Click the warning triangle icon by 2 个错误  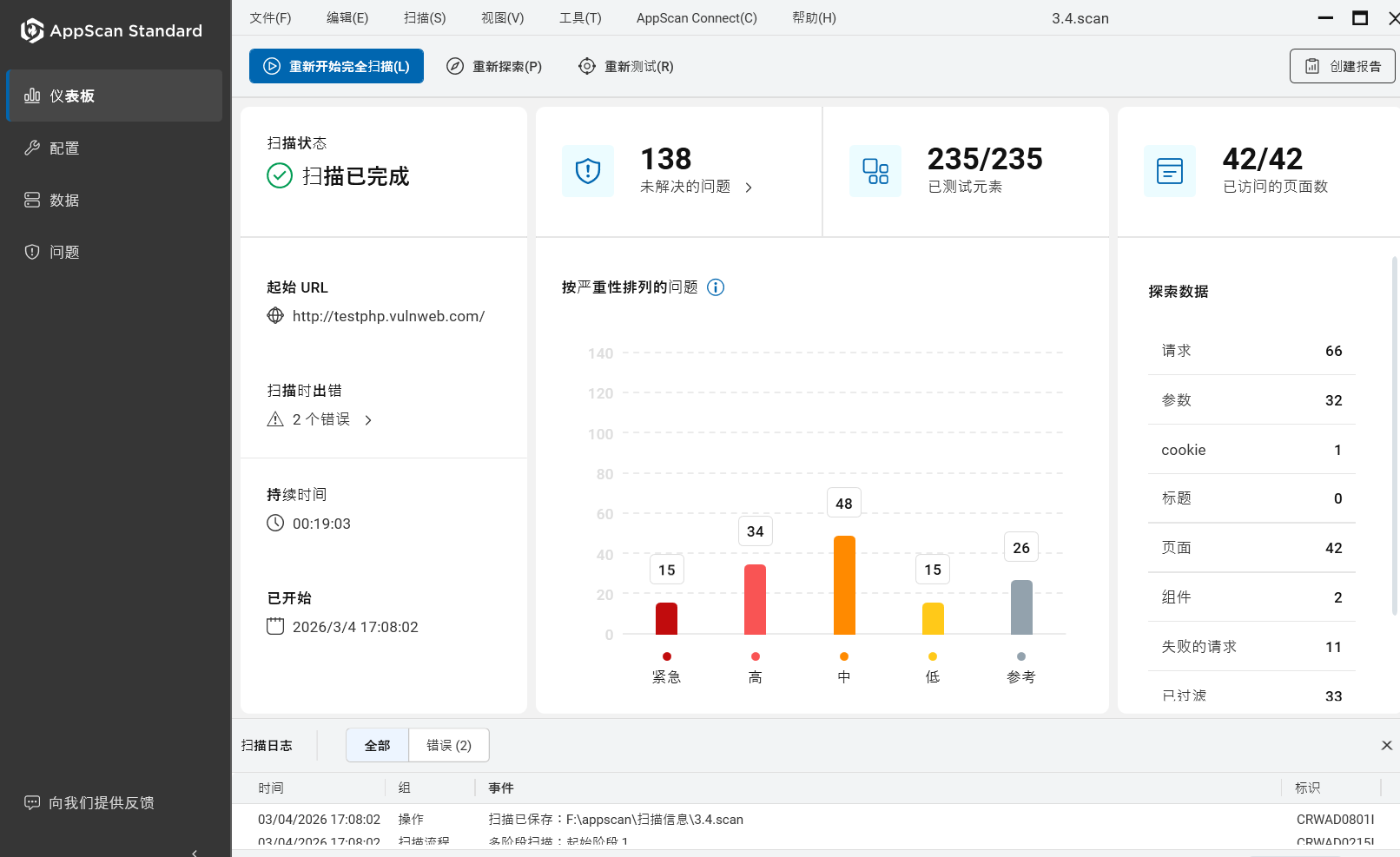point(275,419)
